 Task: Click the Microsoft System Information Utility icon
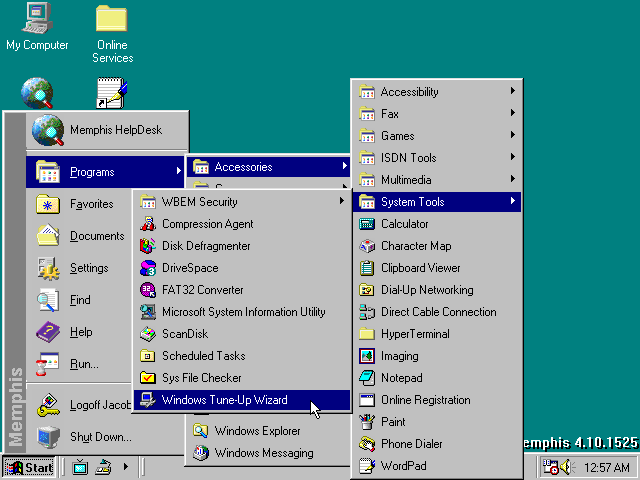[x=148, y=312]
